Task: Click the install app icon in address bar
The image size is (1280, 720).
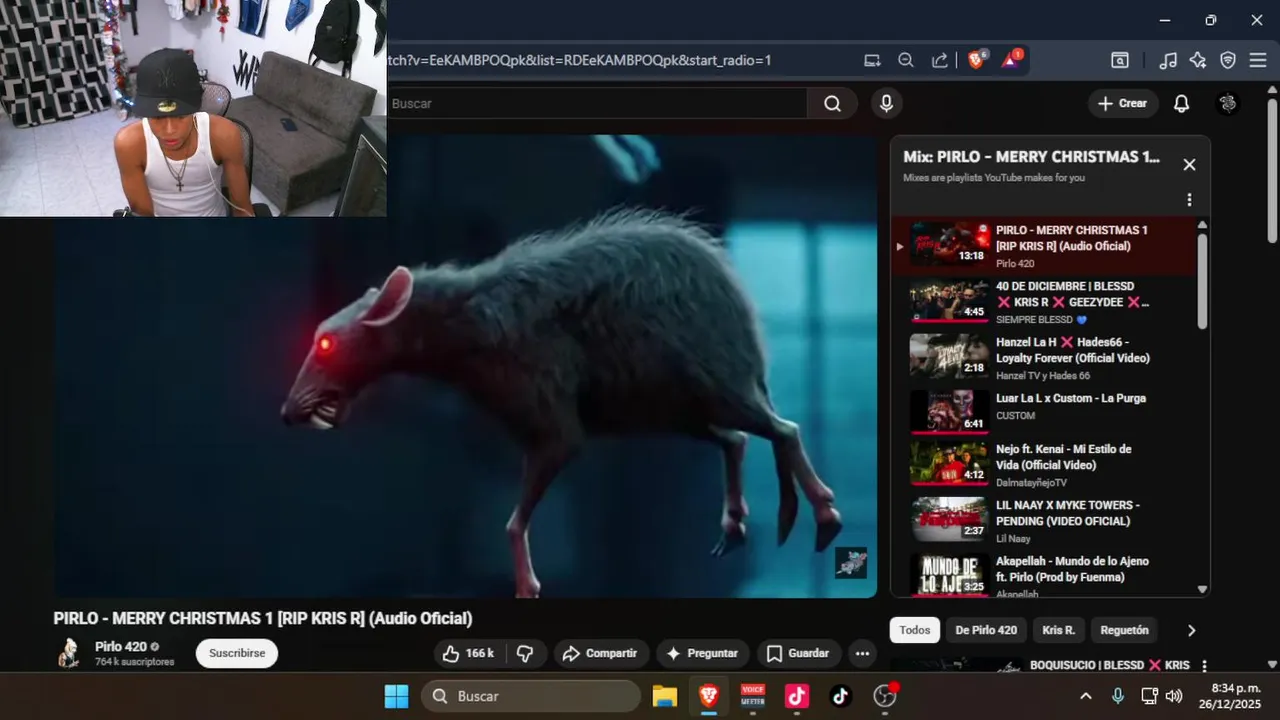Action: pos(873,60)
